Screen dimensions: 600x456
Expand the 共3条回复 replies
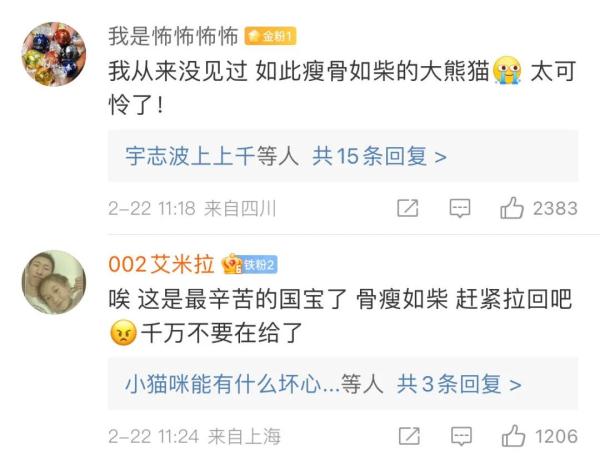(x=459, y=384)
